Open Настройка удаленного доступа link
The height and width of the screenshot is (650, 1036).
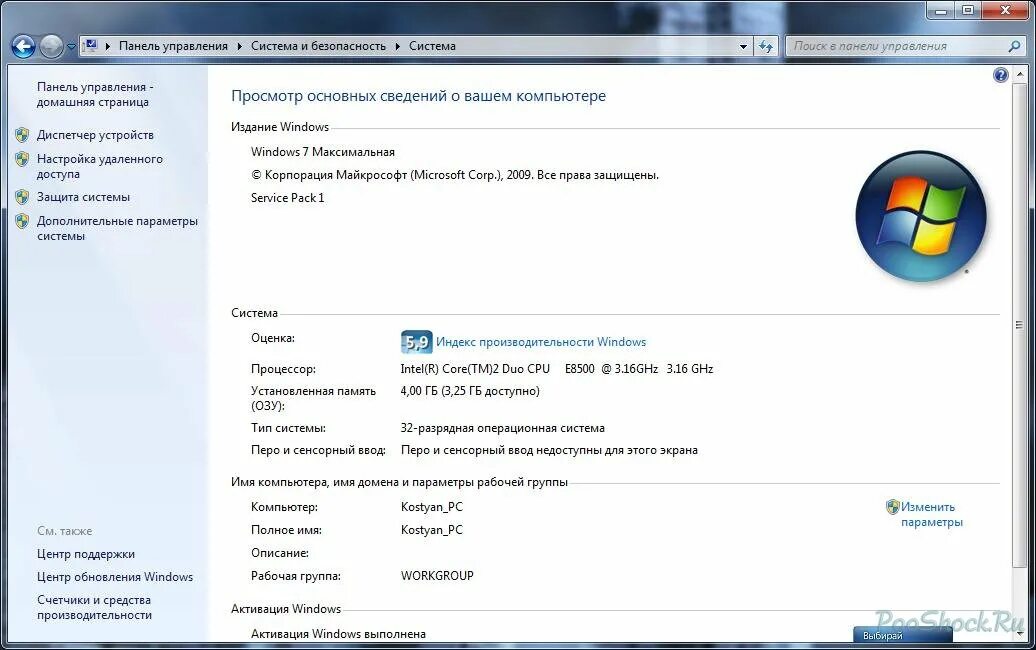100,166
